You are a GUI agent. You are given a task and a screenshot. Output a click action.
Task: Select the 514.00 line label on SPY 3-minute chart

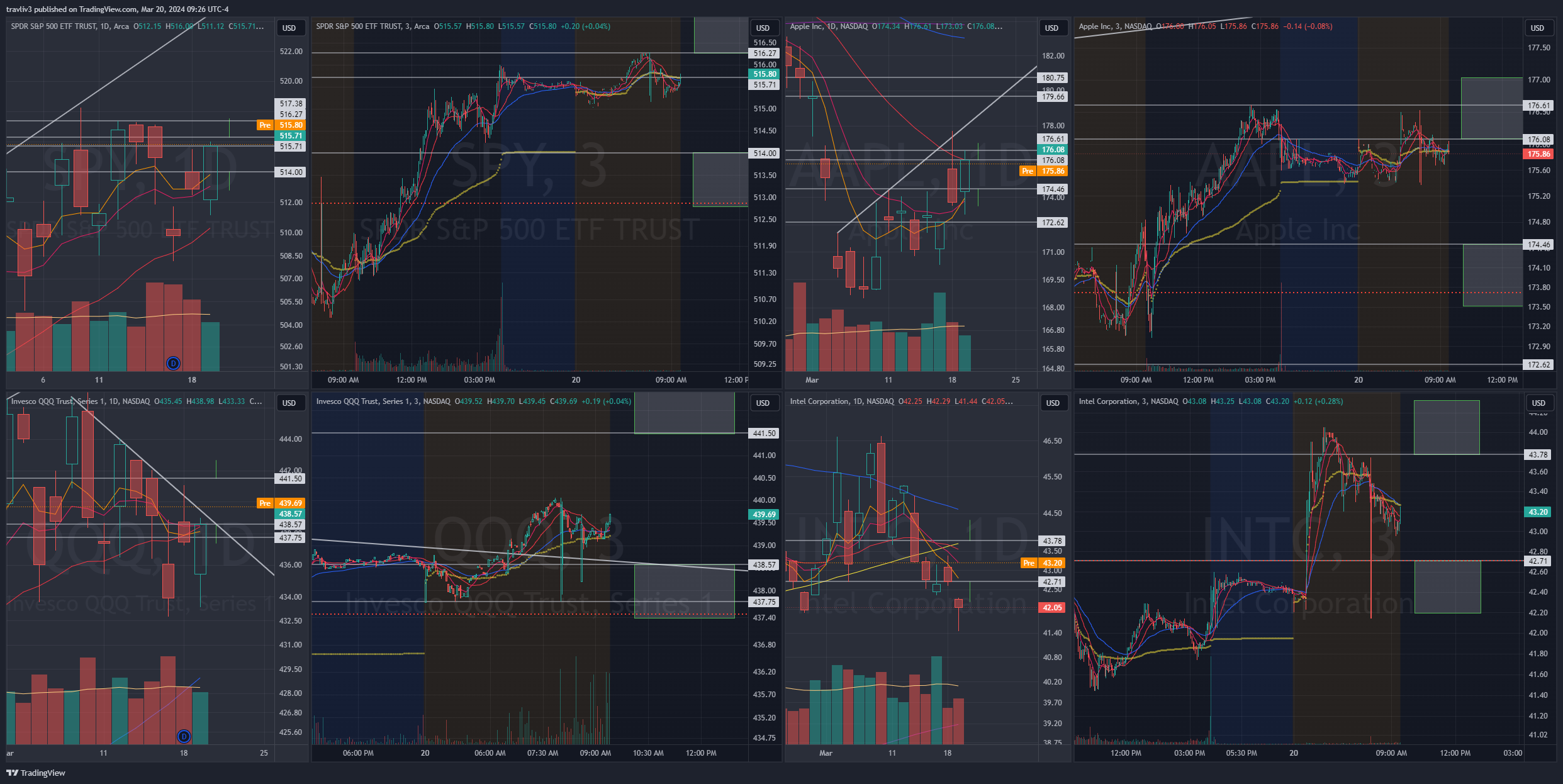pos(765,153)
